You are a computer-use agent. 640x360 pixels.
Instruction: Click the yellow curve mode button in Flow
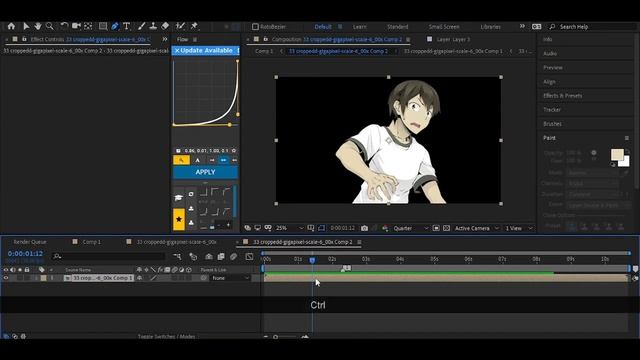coord(181,160)
